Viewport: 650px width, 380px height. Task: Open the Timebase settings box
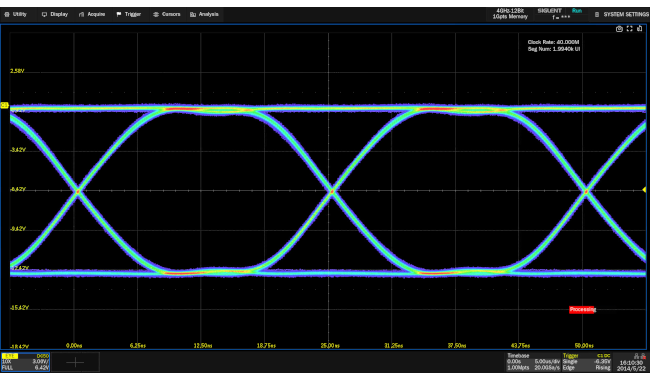point(533,362)
